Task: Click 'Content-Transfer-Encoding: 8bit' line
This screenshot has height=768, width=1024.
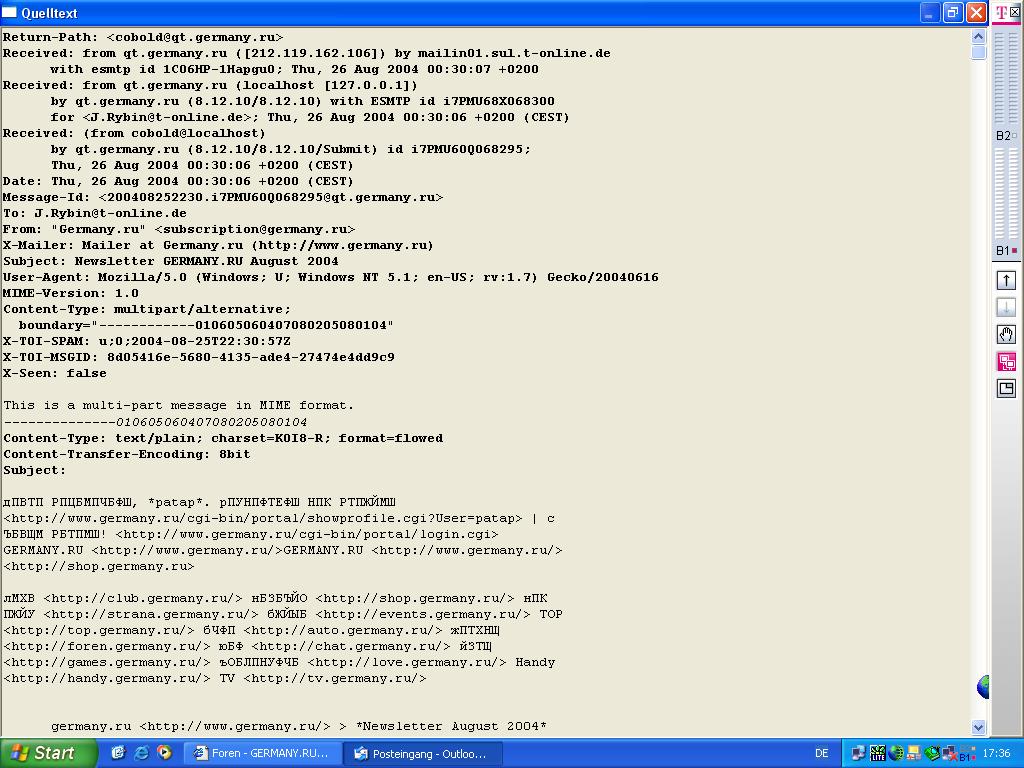Action: [127, 455]
